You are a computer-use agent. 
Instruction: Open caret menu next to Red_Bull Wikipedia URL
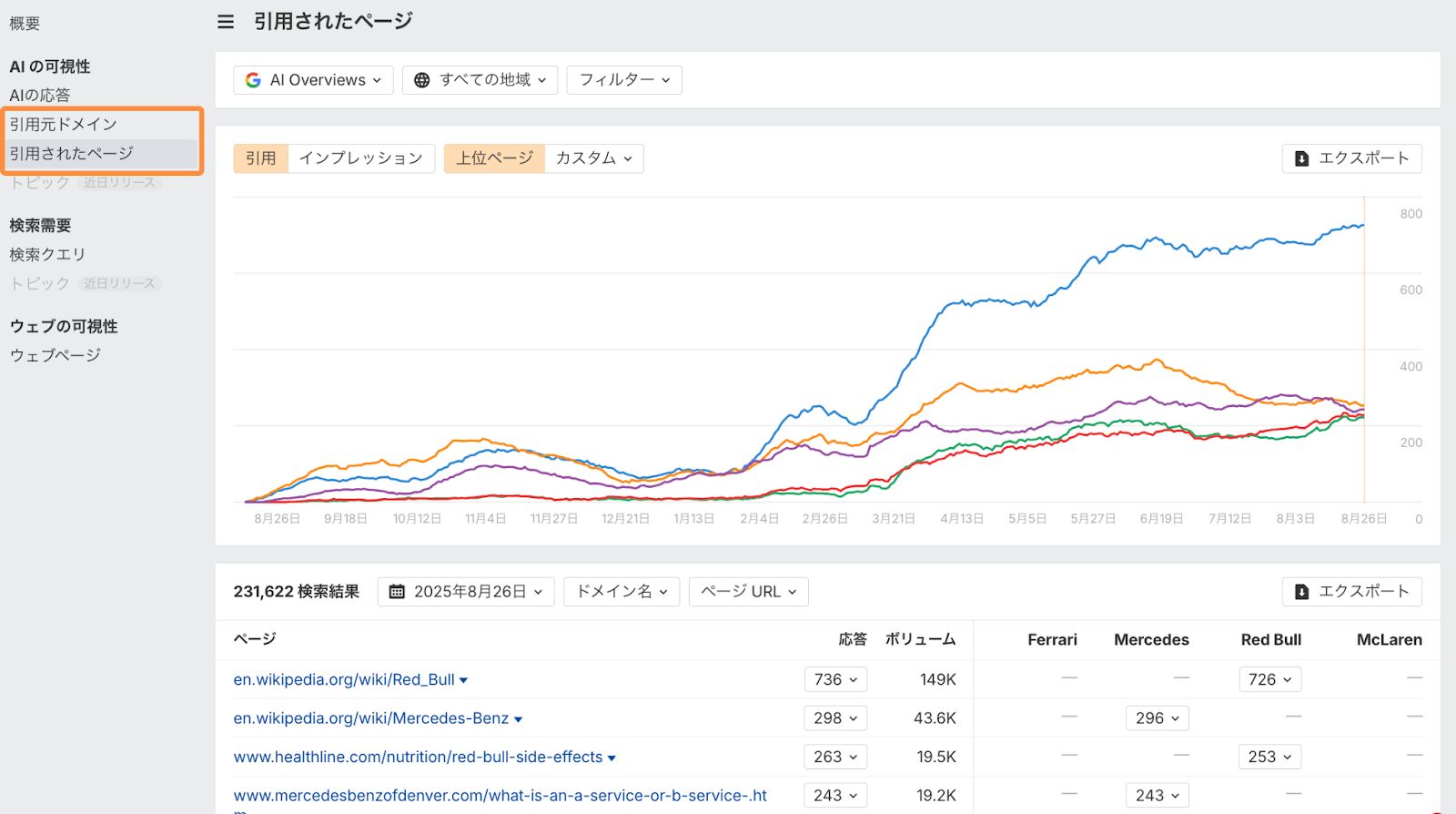pyautogui.click(x=464, y=680)
